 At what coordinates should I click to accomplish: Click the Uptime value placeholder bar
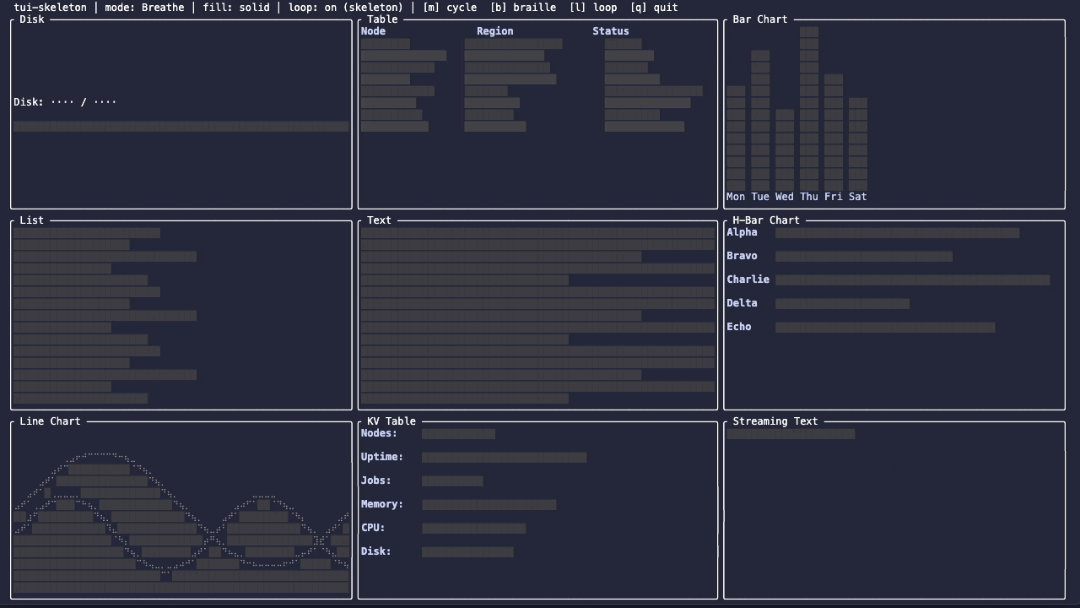point(504,458)
